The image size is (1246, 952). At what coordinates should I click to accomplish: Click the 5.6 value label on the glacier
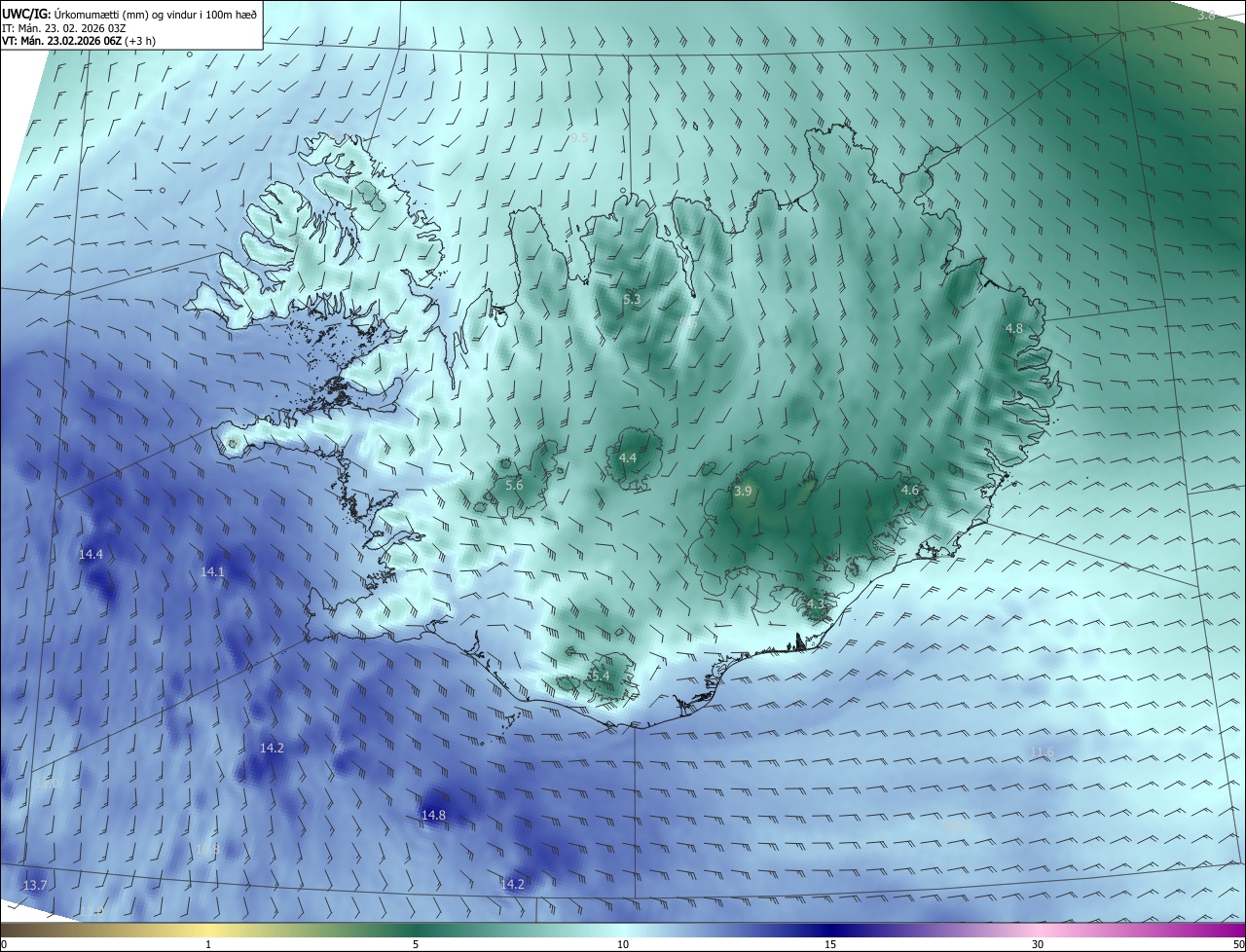(x=514, y=485)
